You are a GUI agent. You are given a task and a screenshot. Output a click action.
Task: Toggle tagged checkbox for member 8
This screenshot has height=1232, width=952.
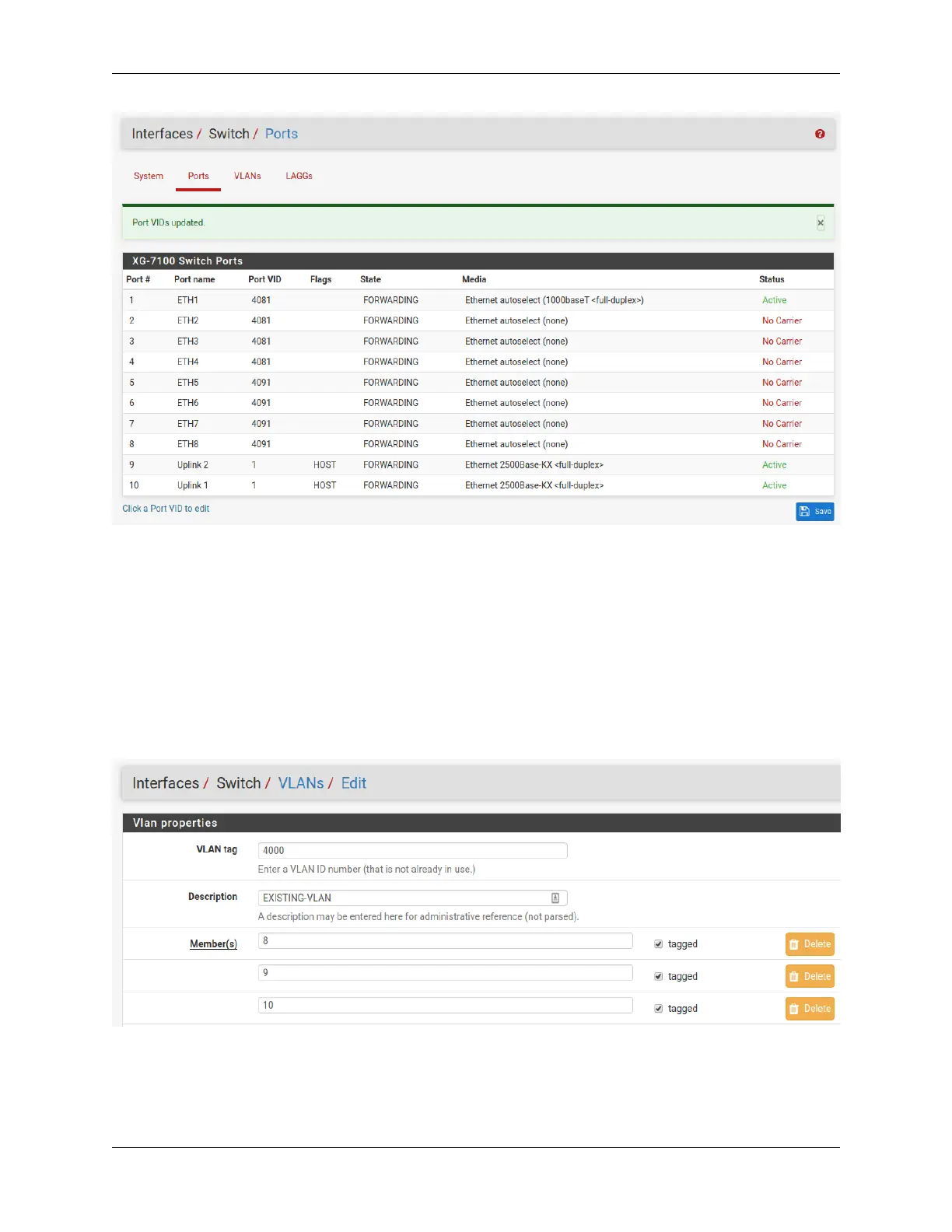[659, 944]
